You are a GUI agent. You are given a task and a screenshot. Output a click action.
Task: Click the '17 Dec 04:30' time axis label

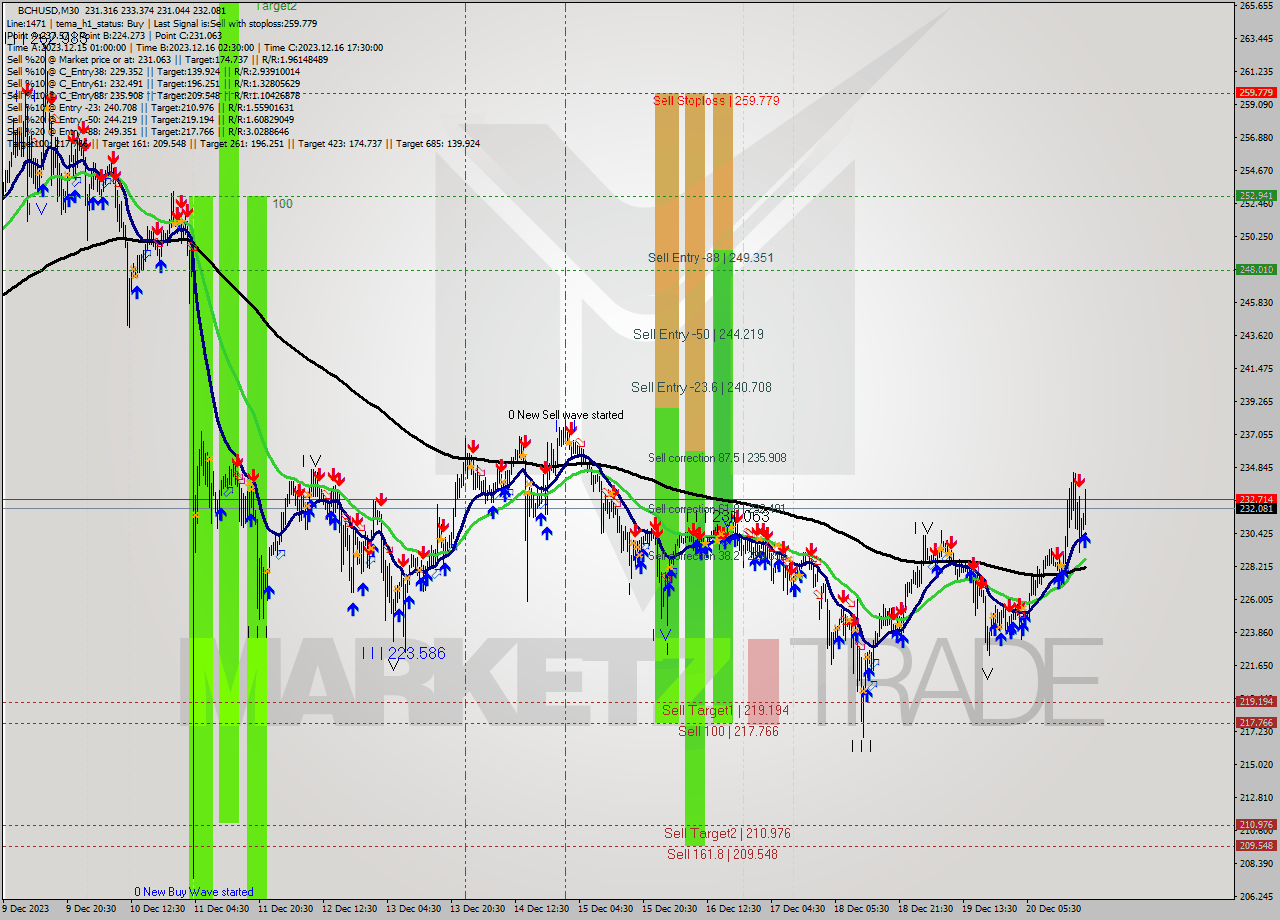pos(796,909)
